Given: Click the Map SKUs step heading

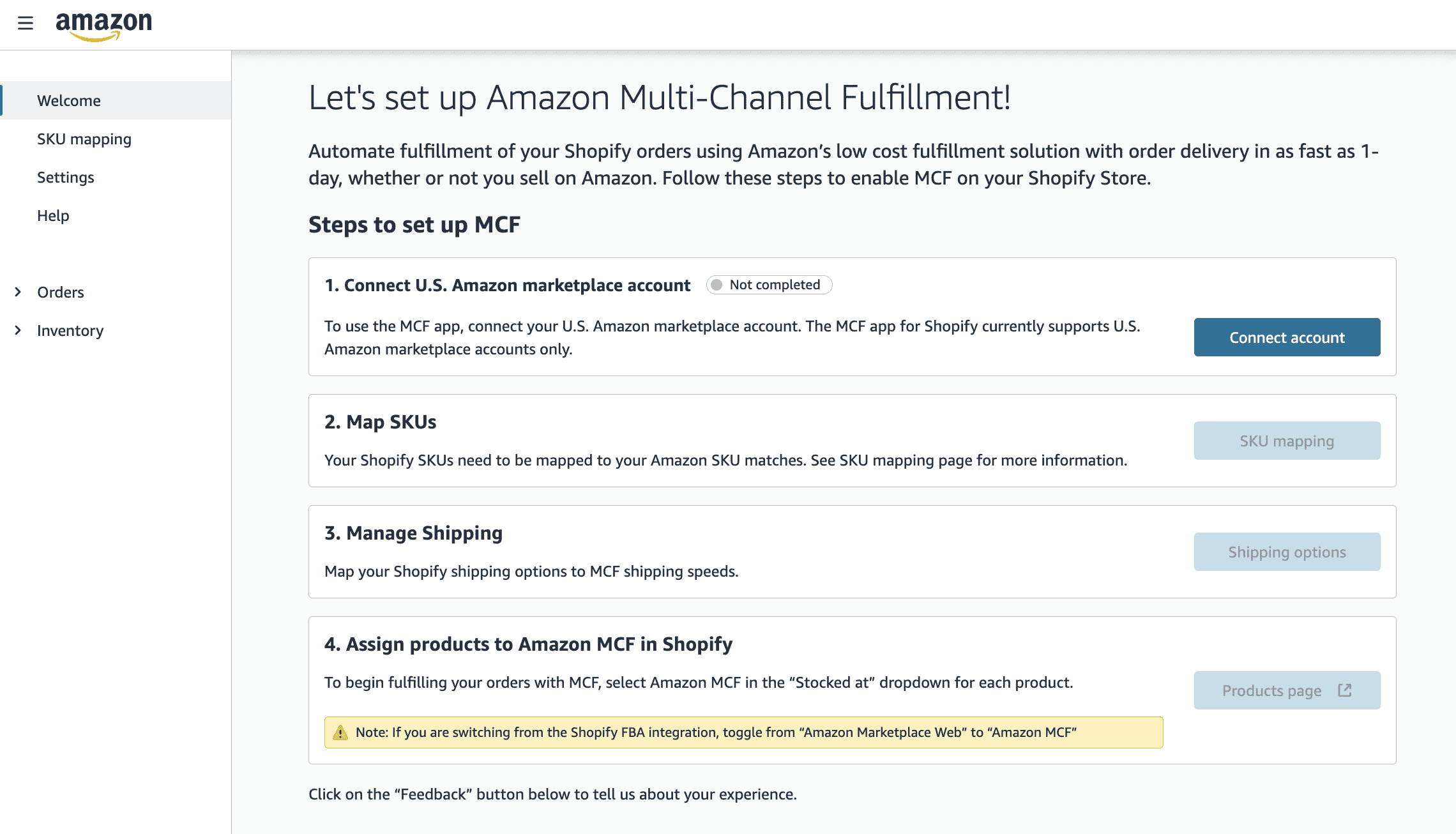Looking at the screenshot, I should pyautogui.click(x=381, y=422).
